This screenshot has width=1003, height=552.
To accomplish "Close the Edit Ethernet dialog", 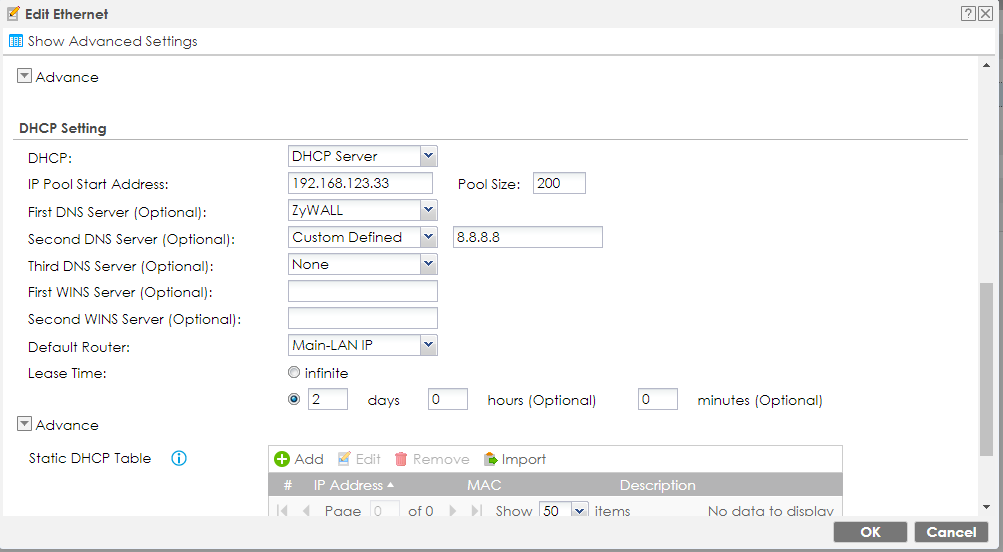I will pyautogui.click(x=986, y=14).
